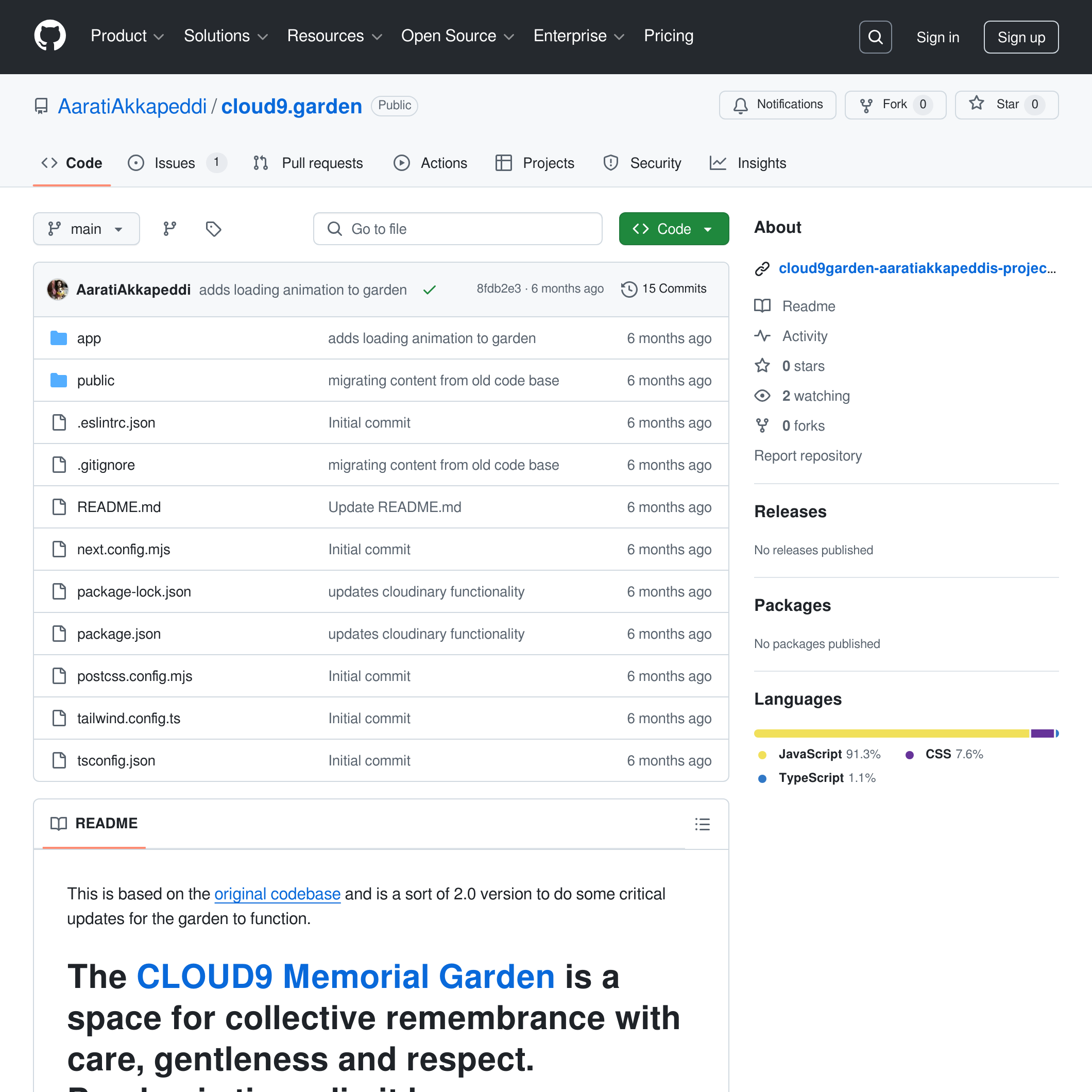Open the GitHub home logo

[50, 36]
